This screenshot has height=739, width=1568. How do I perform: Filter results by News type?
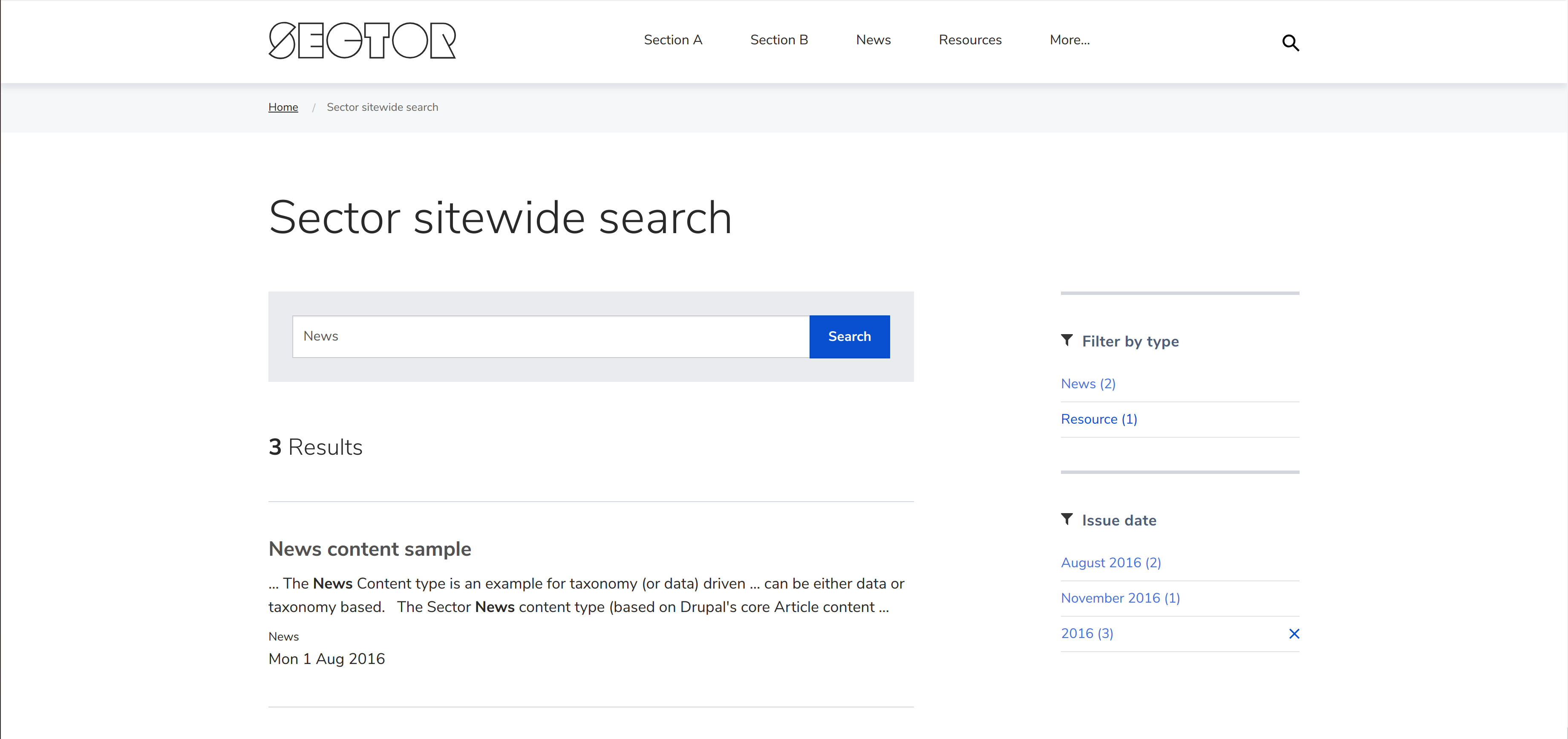1088,384
